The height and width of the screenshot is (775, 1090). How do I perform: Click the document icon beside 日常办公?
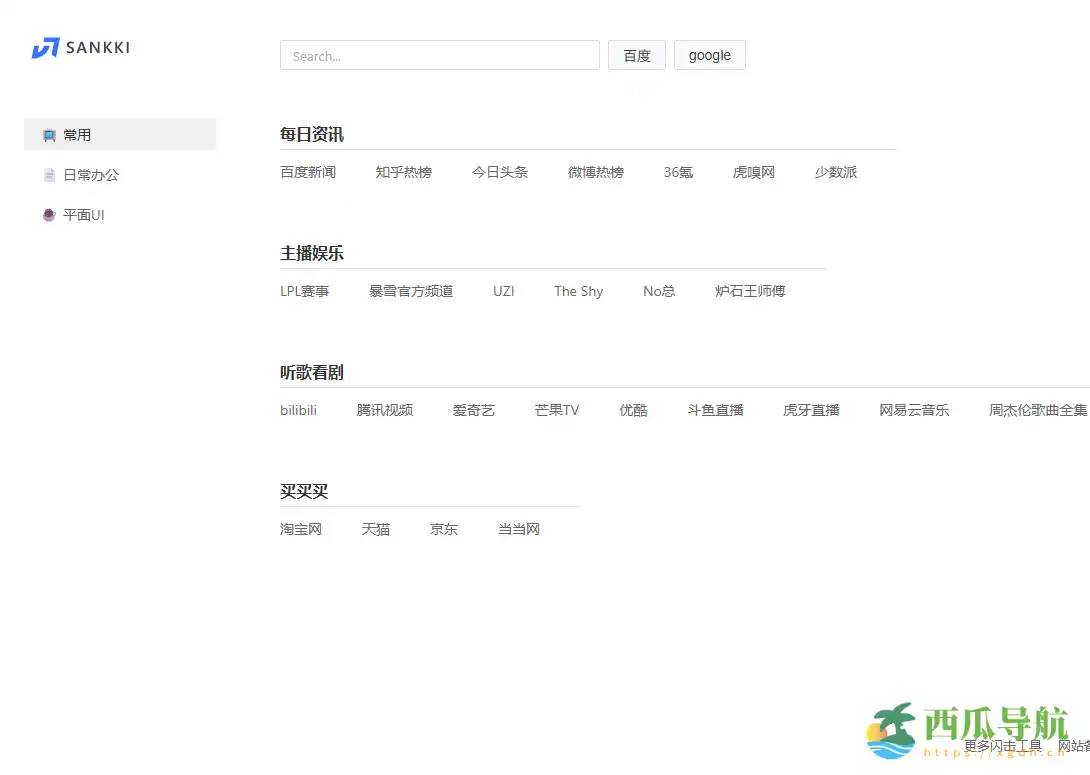pos(48,174)
